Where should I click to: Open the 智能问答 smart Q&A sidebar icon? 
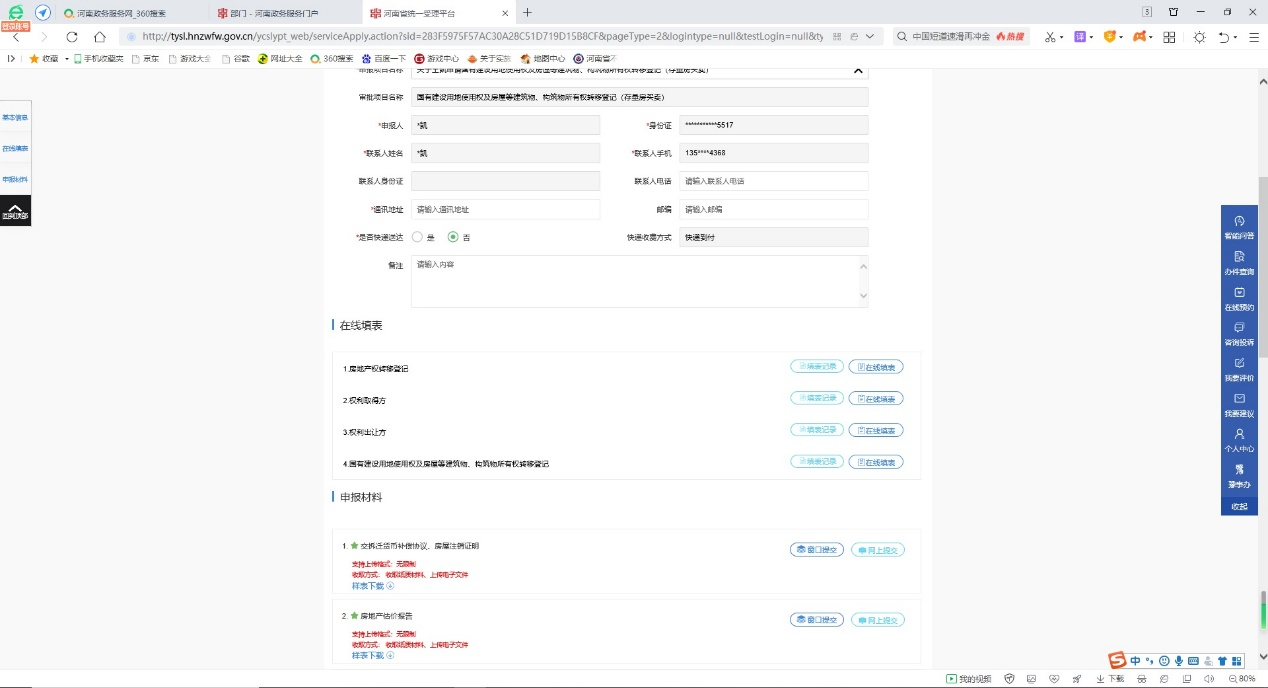1239,227
